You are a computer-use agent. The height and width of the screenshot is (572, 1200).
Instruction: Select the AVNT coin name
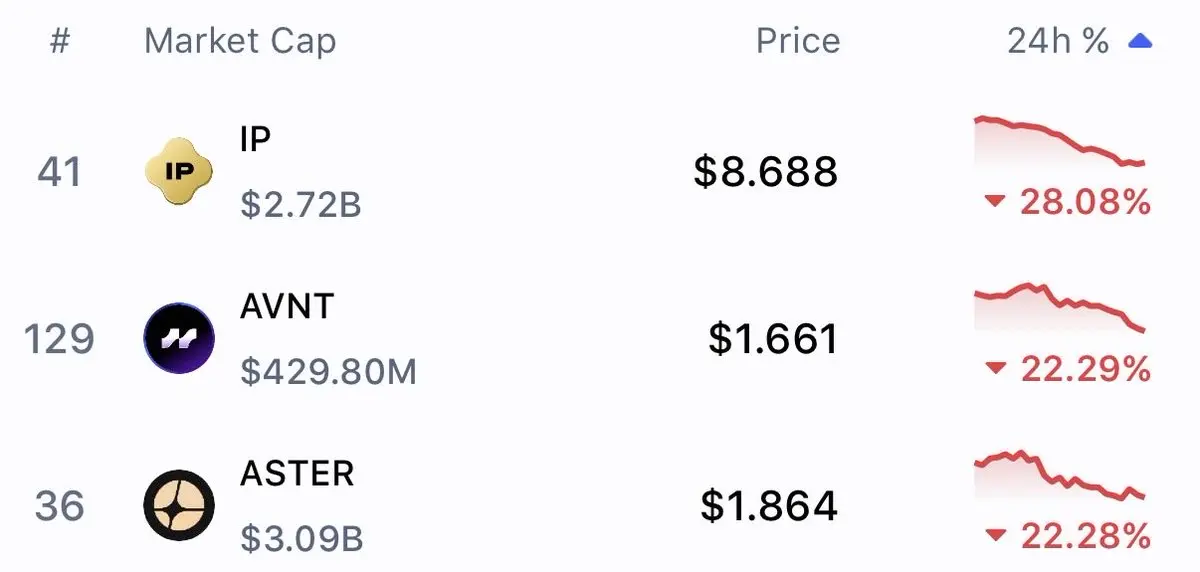287,306
